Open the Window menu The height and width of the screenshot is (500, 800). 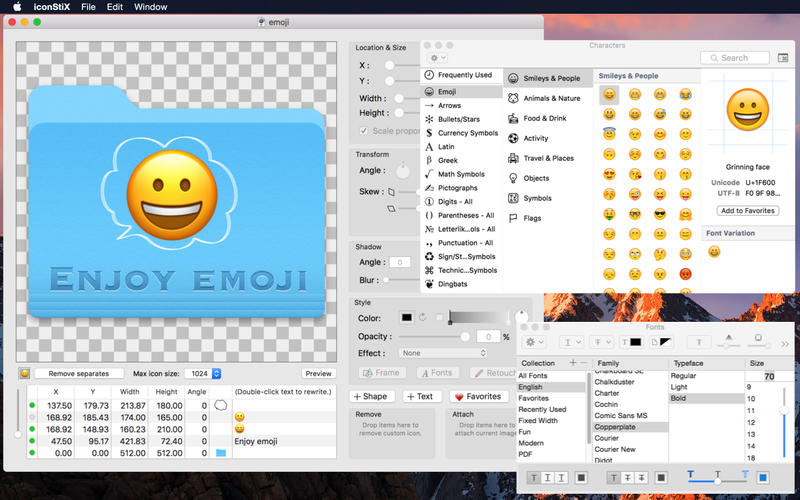coord(150,7)
